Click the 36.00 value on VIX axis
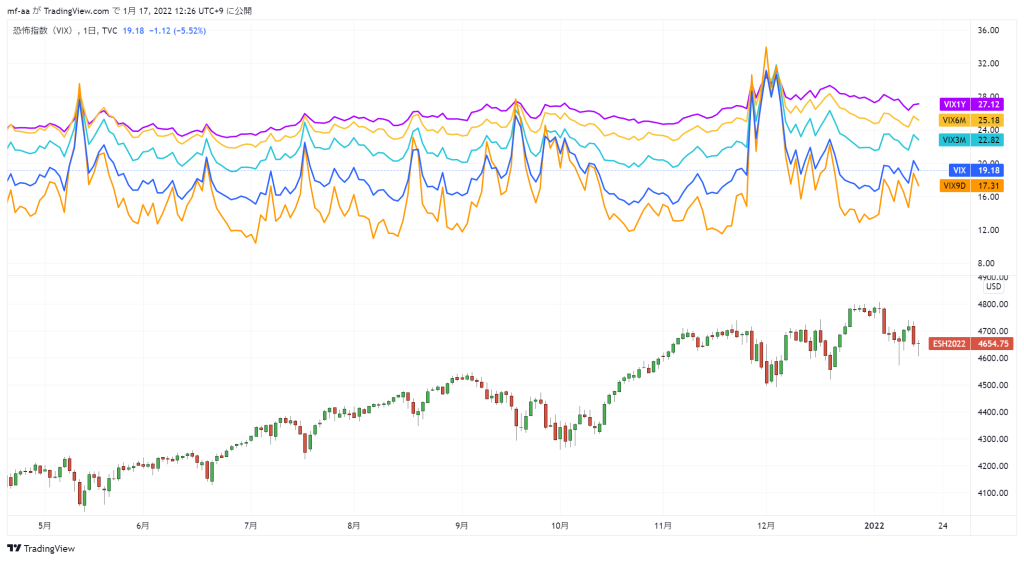 point(988,30)
